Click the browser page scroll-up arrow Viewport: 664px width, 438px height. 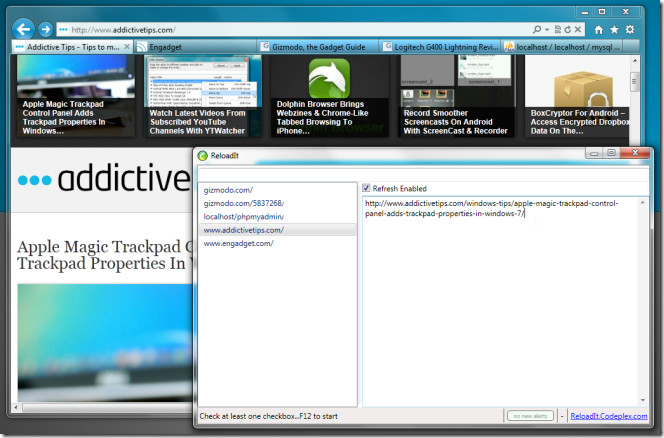click(634, 61)
